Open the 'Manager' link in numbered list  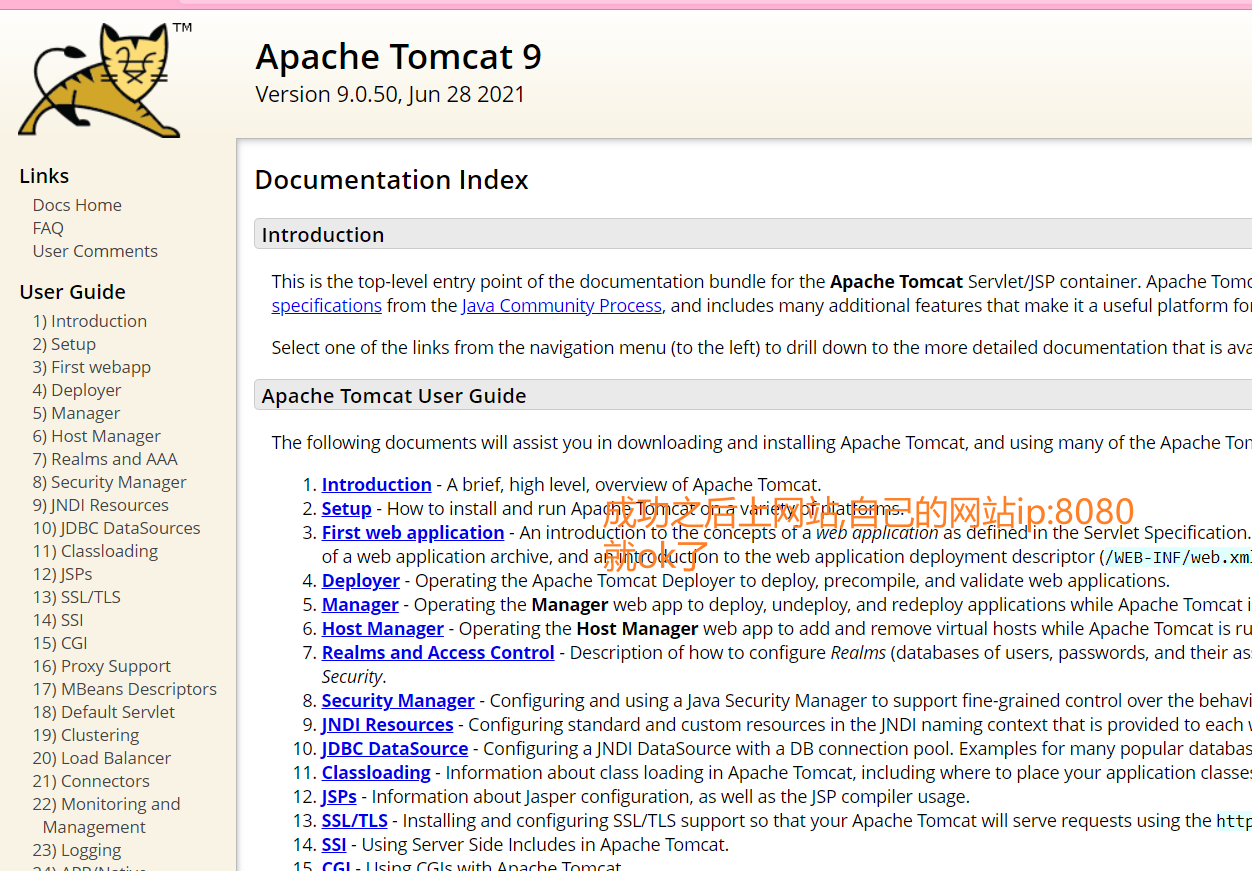tap(360, 604)
